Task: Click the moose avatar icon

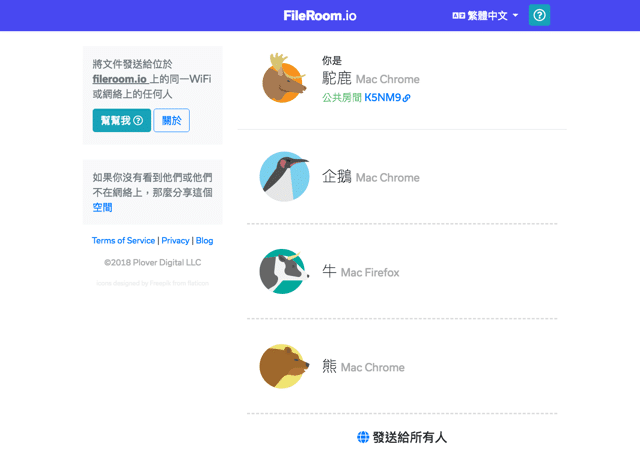Action: [284, 78]
